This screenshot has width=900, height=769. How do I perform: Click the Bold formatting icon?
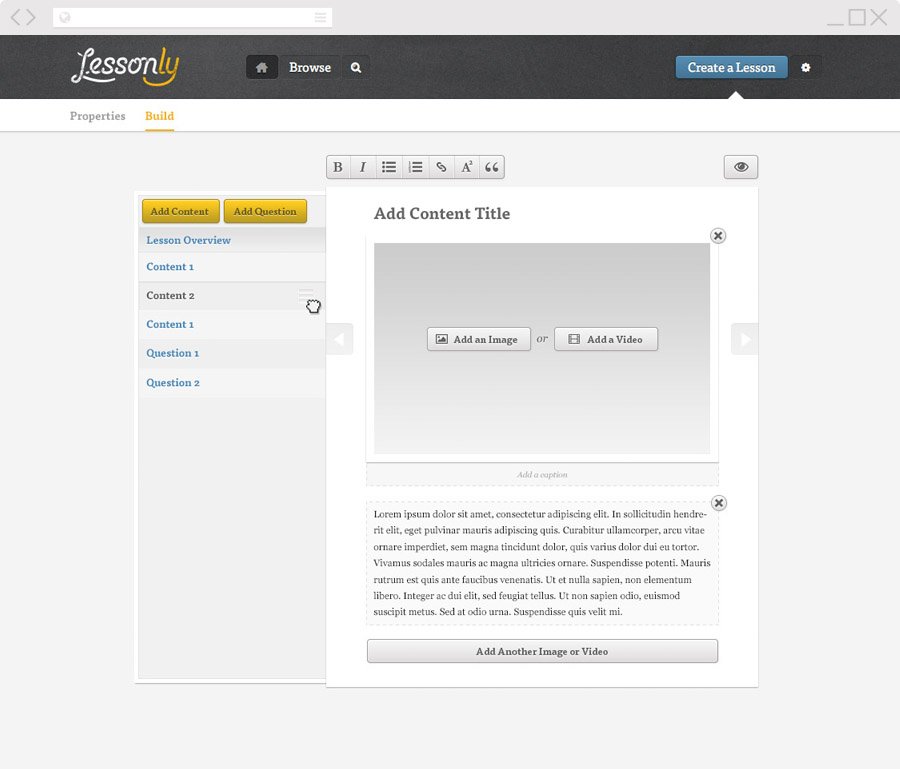338,167
